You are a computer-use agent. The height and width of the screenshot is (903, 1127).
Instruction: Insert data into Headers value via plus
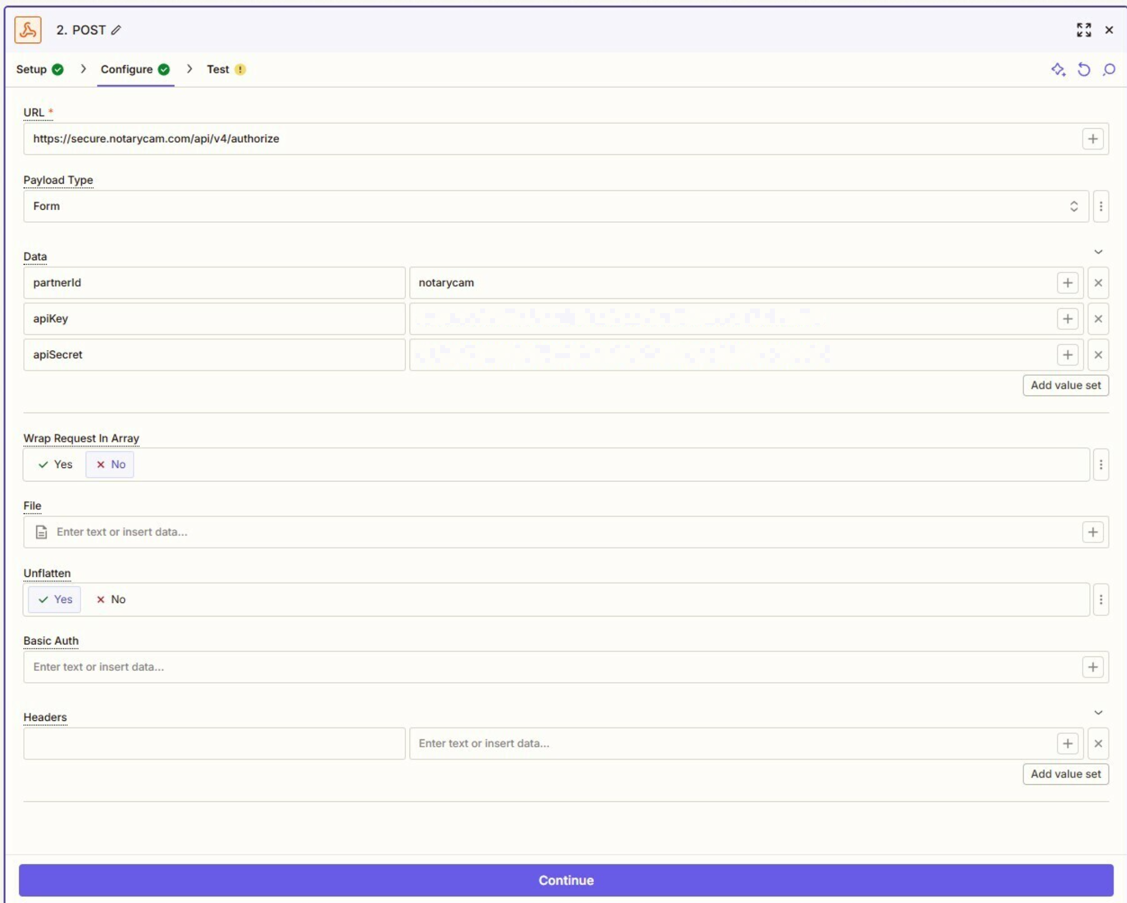click(x=1067, y=743)
